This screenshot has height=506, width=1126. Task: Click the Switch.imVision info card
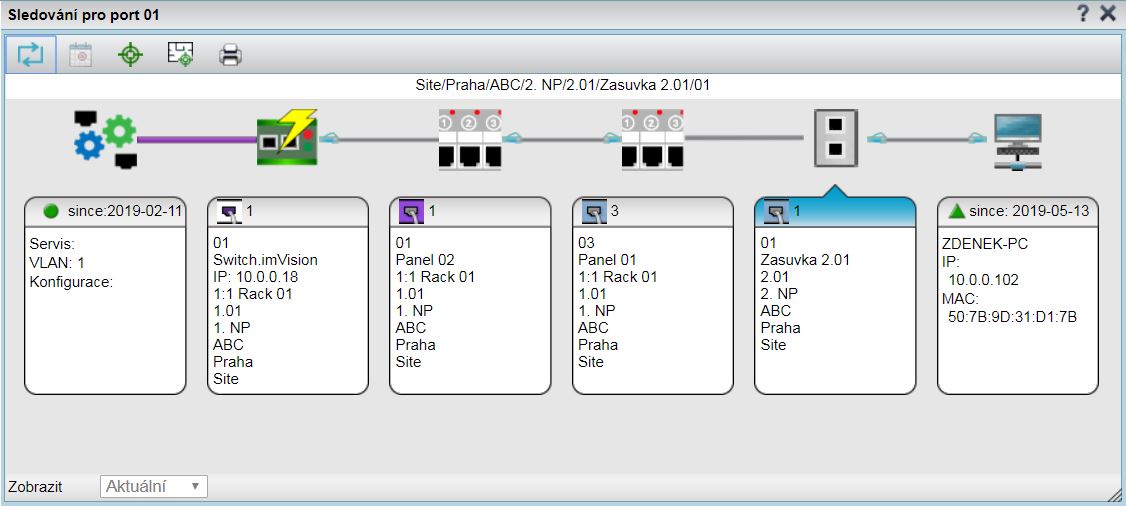coord(287,308)
